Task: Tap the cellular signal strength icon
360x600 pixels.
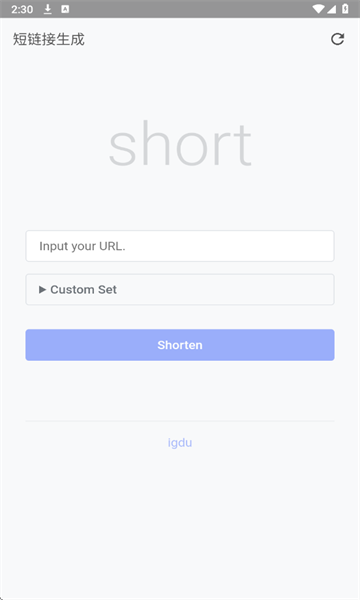Action: click(x=331, y=9)
